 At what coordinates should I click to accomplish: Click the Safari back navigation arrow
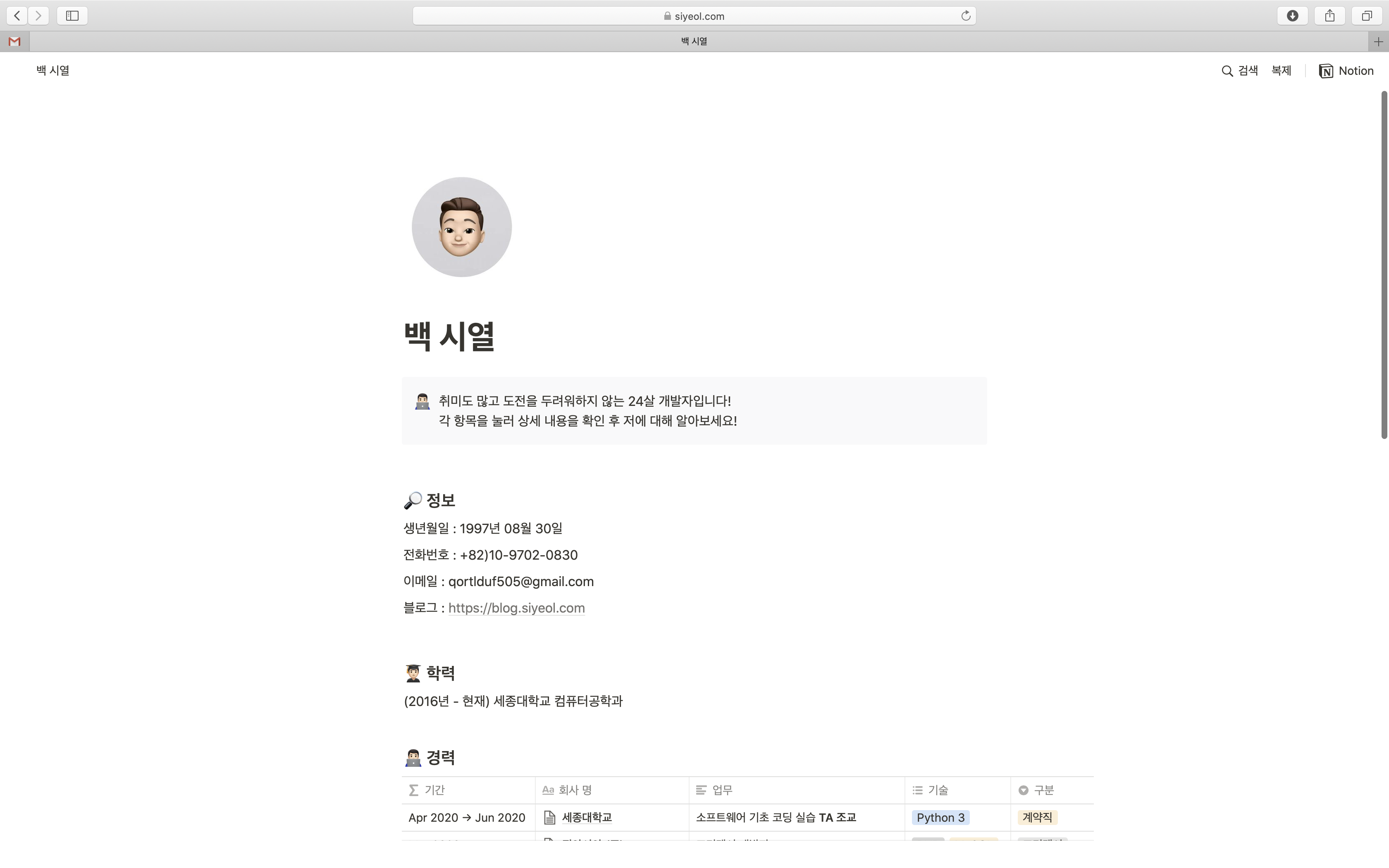pyautogui.click(x=17, y=16)
